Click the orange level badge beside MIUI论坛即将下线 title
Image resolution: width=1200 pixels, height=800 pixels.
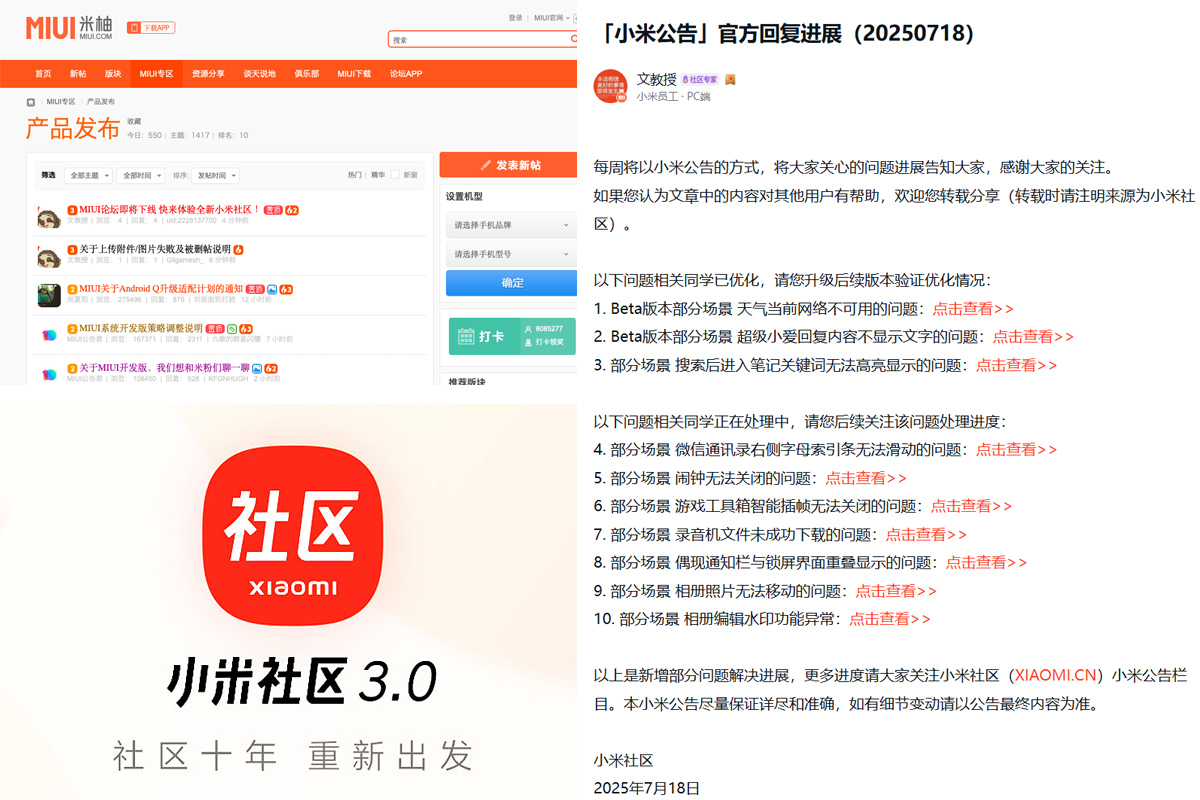tap(72, 210)
